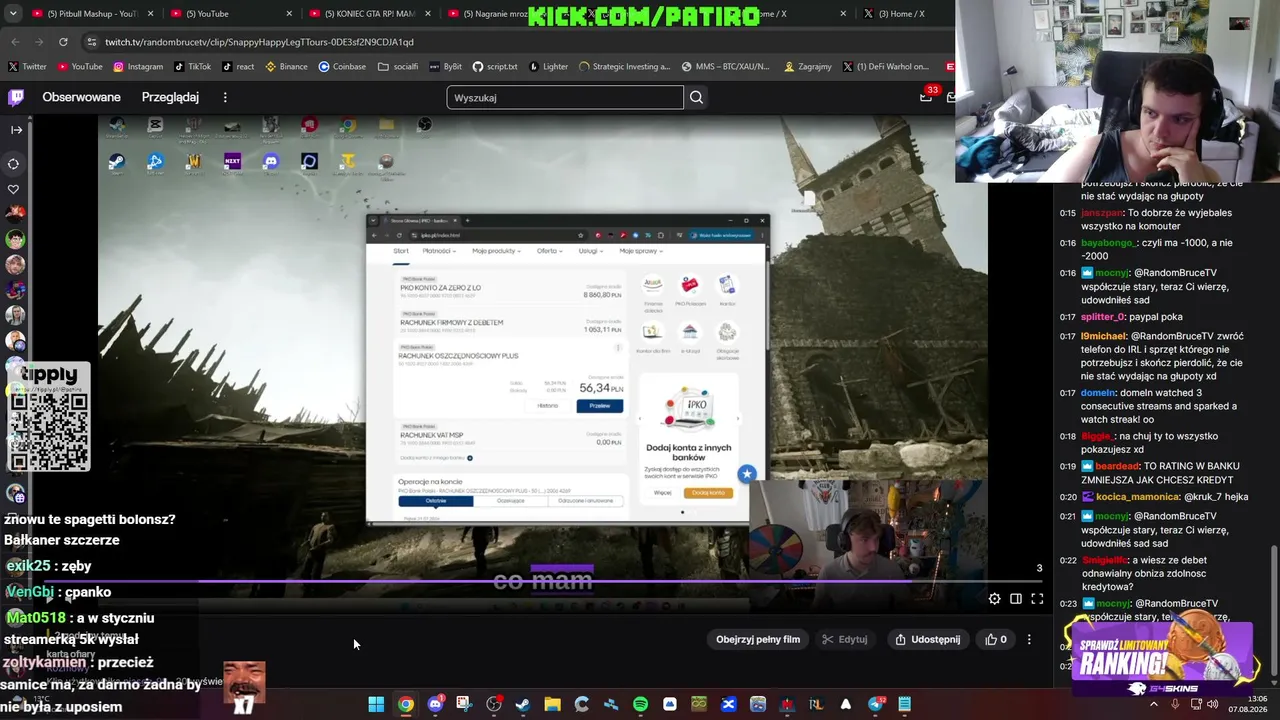Open File Explorer from the taskbar
The height and width of the screenshot is (720, 1280).
(x=552, y=704)
